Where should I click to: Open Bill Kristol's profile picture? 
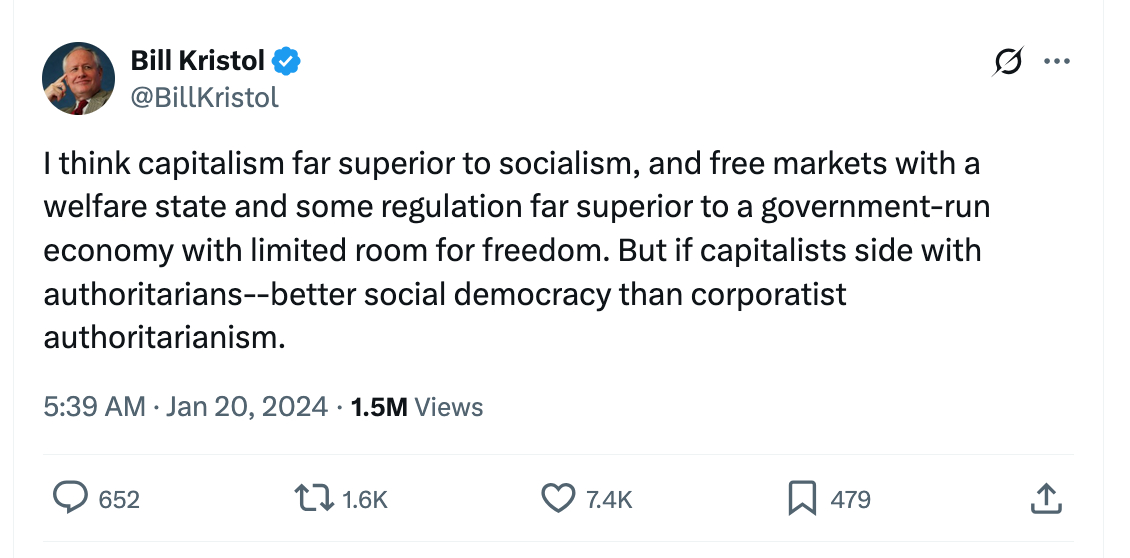(x=78, y=79)
